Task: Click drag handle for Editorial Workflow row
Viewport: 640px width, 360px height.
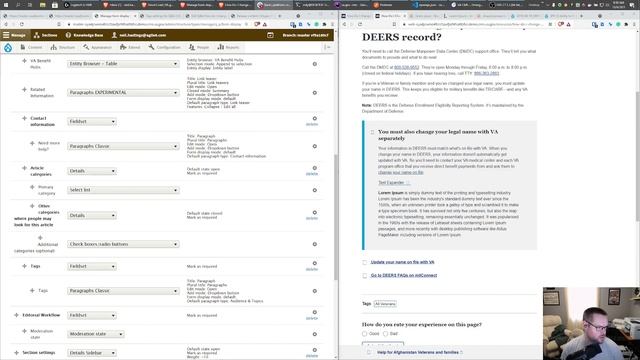Action: point(16,315)
